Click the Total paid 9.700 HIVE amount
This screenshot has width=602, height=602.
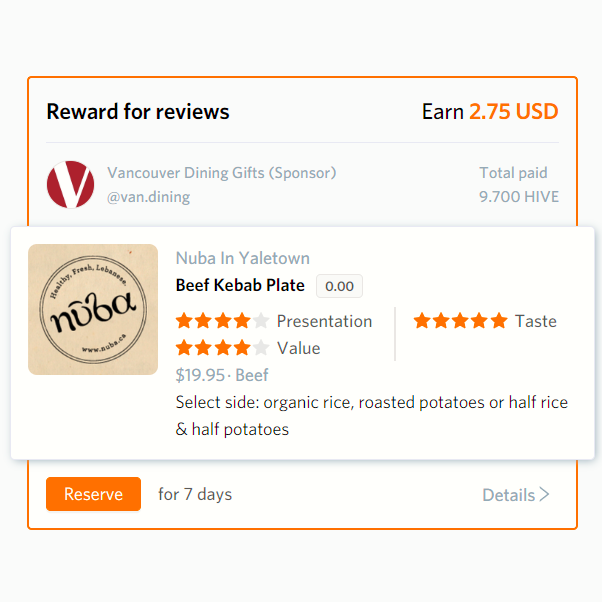519,197
